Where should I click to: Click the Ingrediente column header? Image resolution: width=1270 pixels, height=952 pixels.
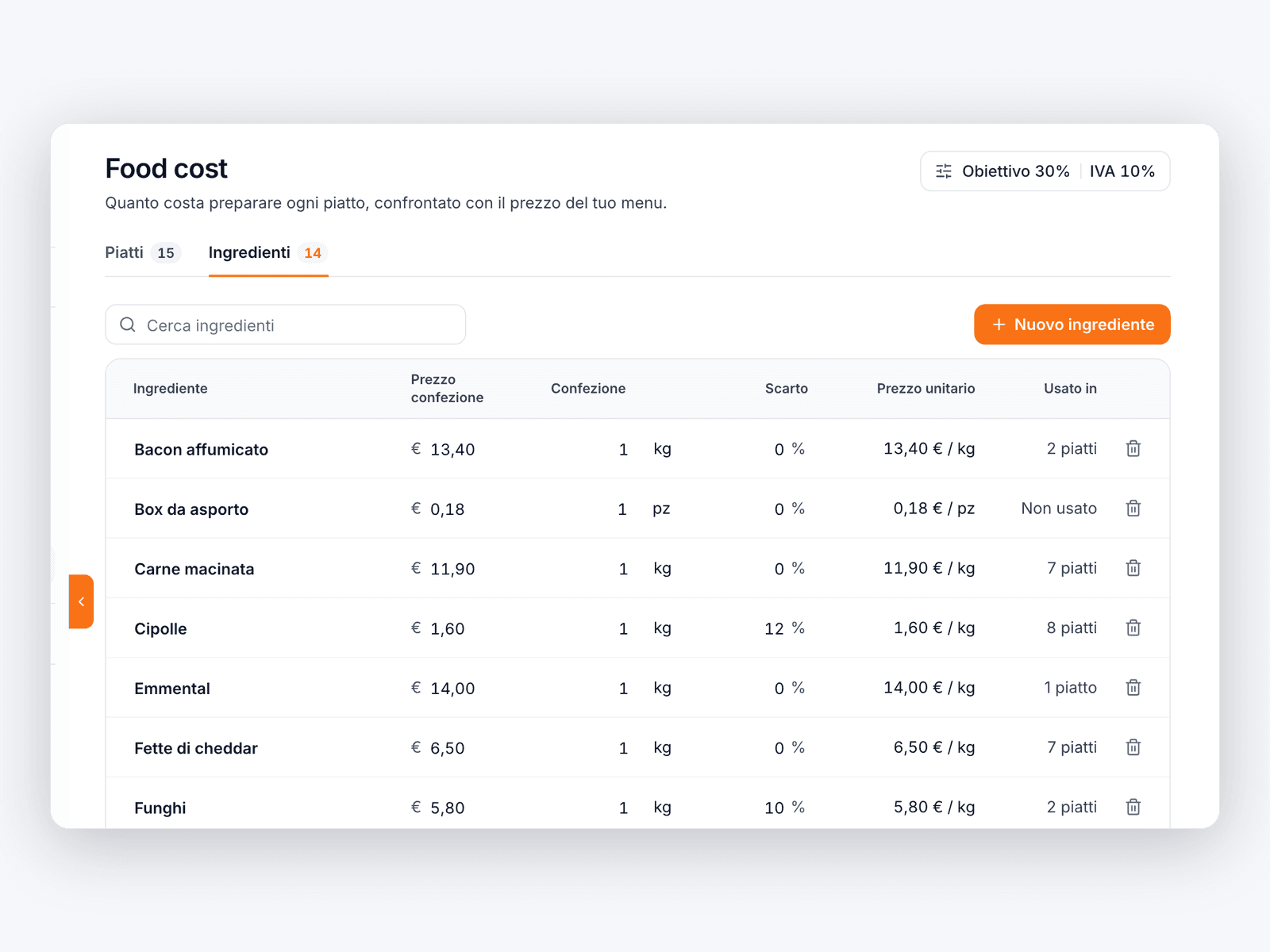[x=171, y=389]
